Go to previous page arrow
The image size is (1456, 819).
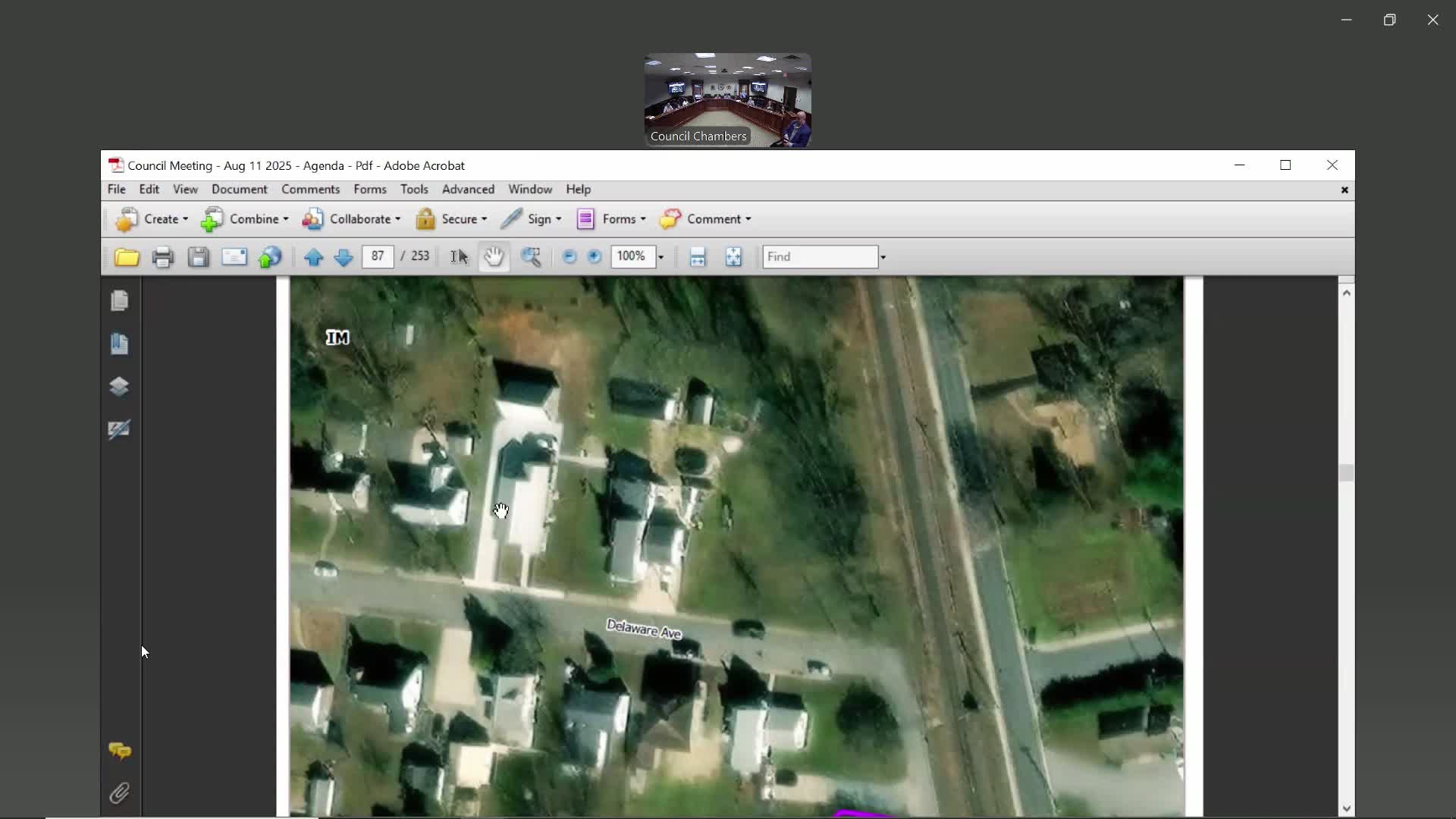click(x=313, y=258)
